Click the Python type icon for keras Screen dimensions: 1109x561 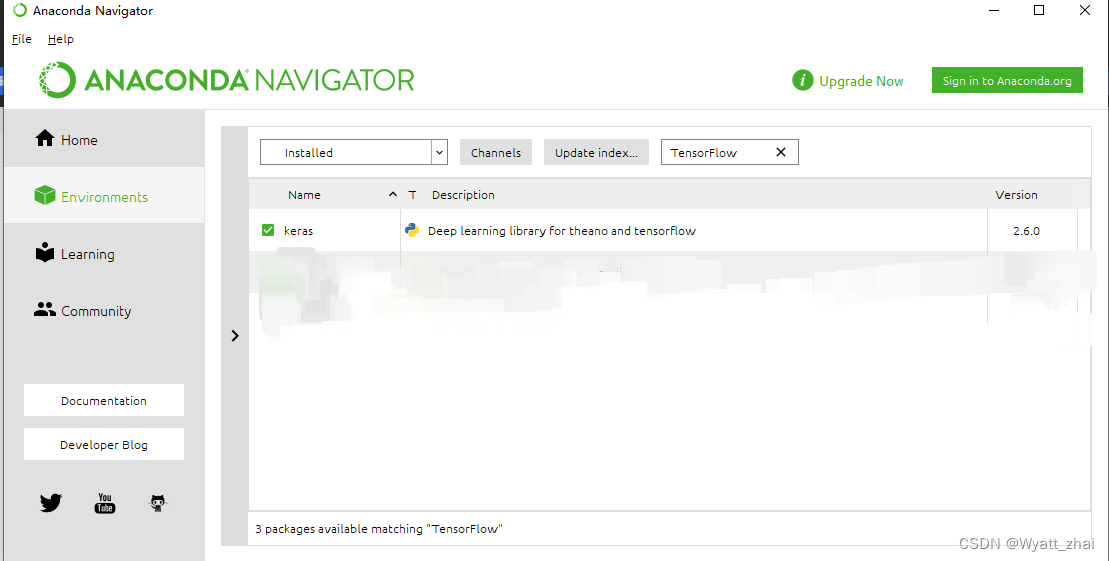tap(412, 230)
